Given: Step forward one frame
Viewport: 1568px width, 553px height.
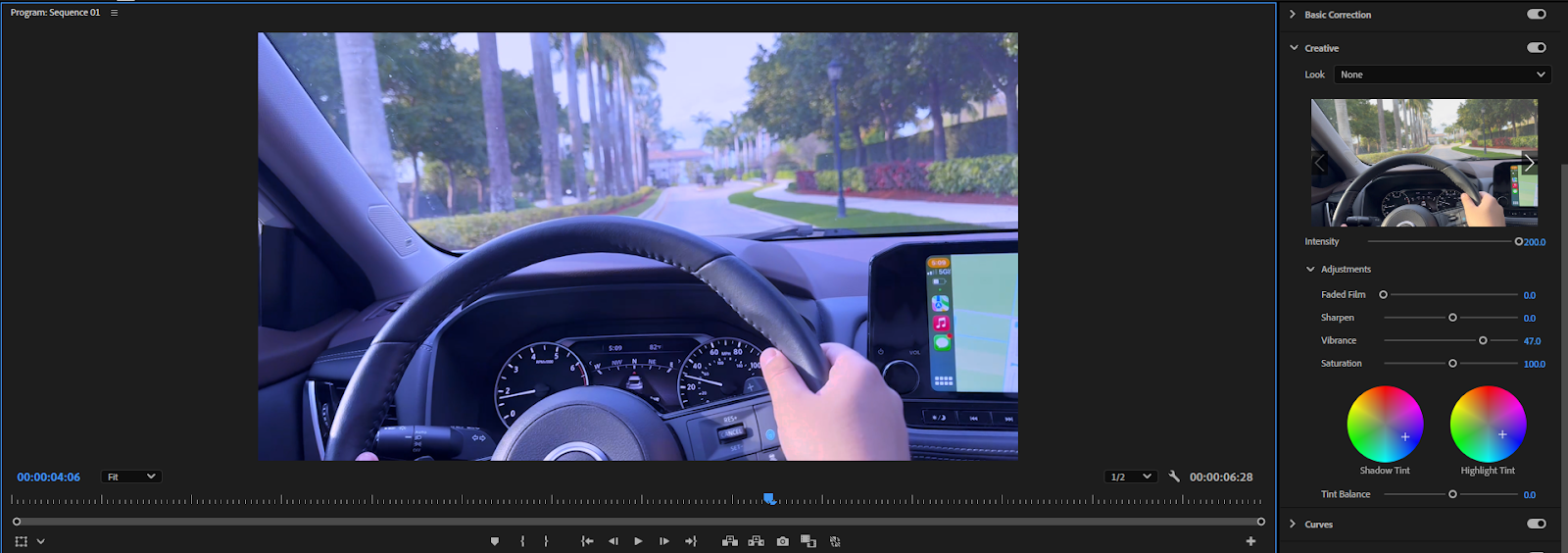Looking at the screenshot, I should [x=664, y=541].
